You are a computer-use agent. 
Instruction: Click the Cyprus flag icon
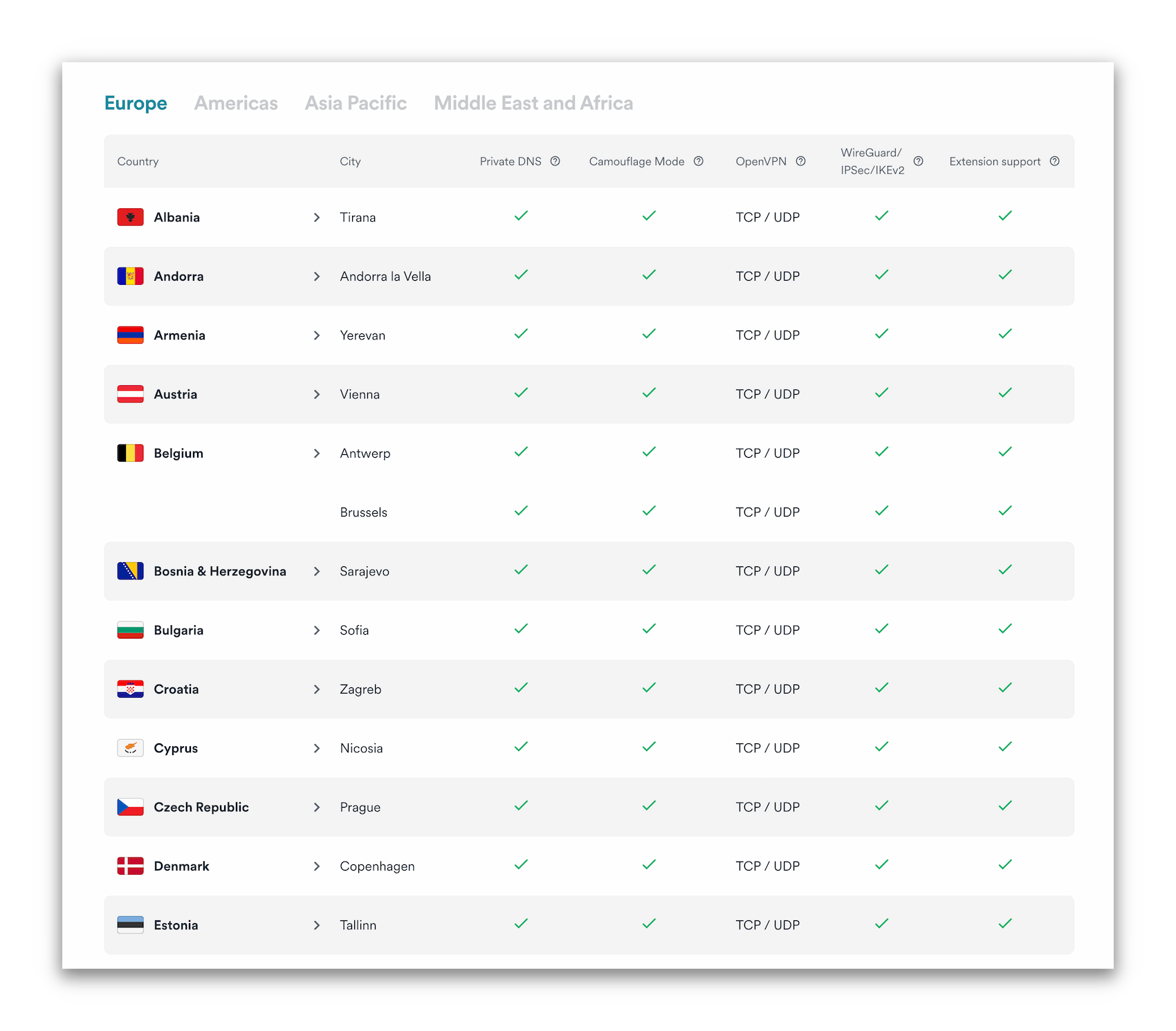pos(130,748)
